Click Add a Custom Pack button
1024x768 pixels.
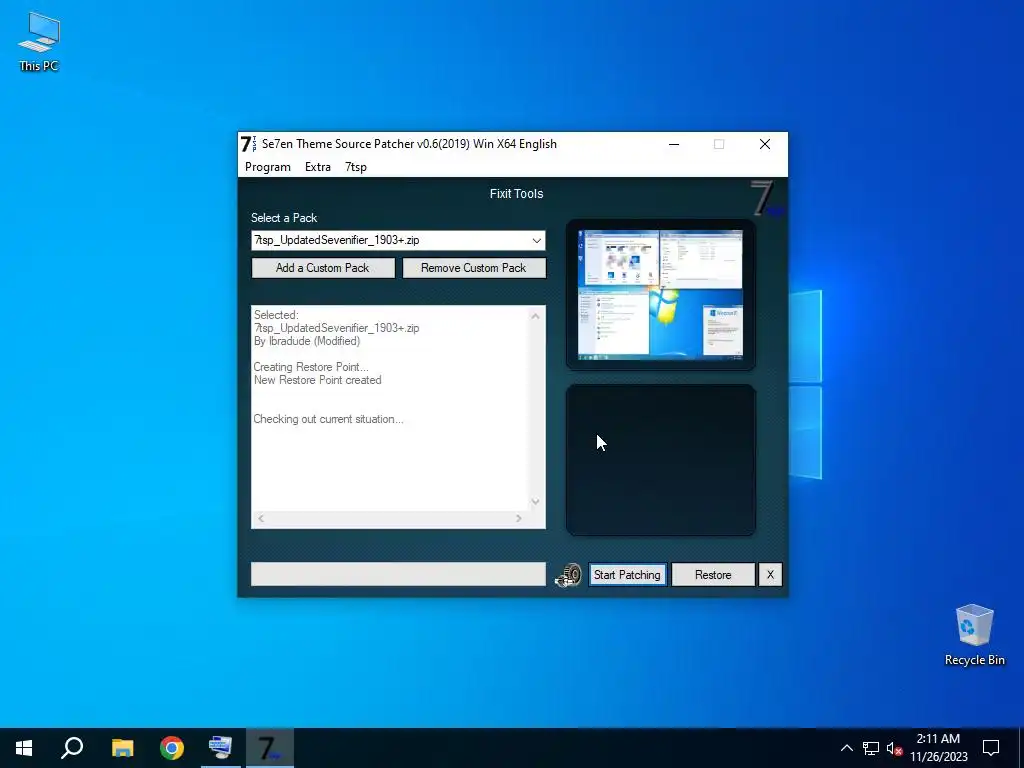pos(323,268)
